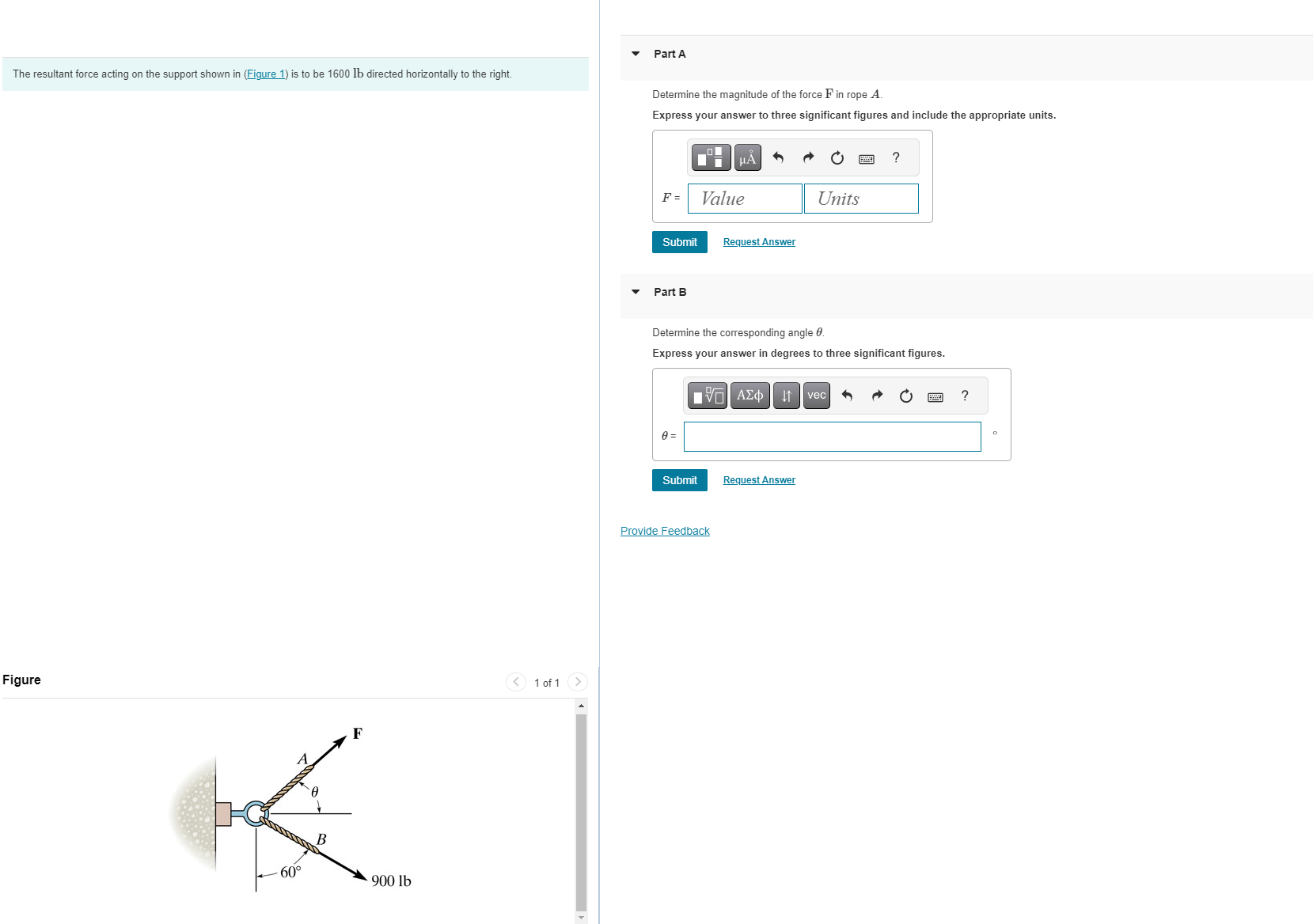Click the subscript/superscript arrows button in Part B
Screen dimensions: 1313x924
pyautogui.click(x=786, y=396)
